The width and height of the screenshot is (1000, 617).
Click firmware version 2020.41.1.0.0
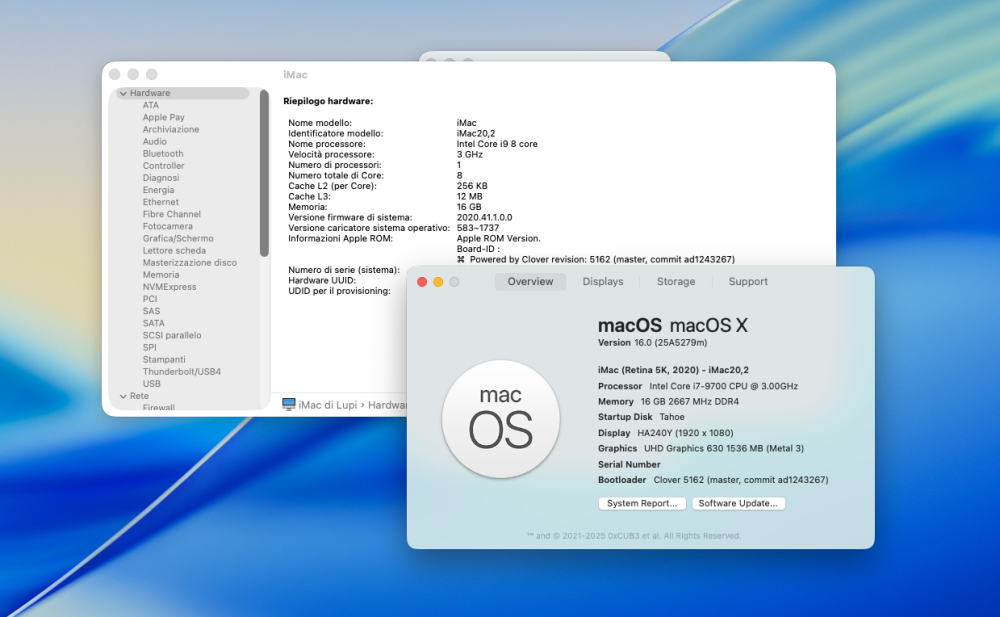point(485,218)
